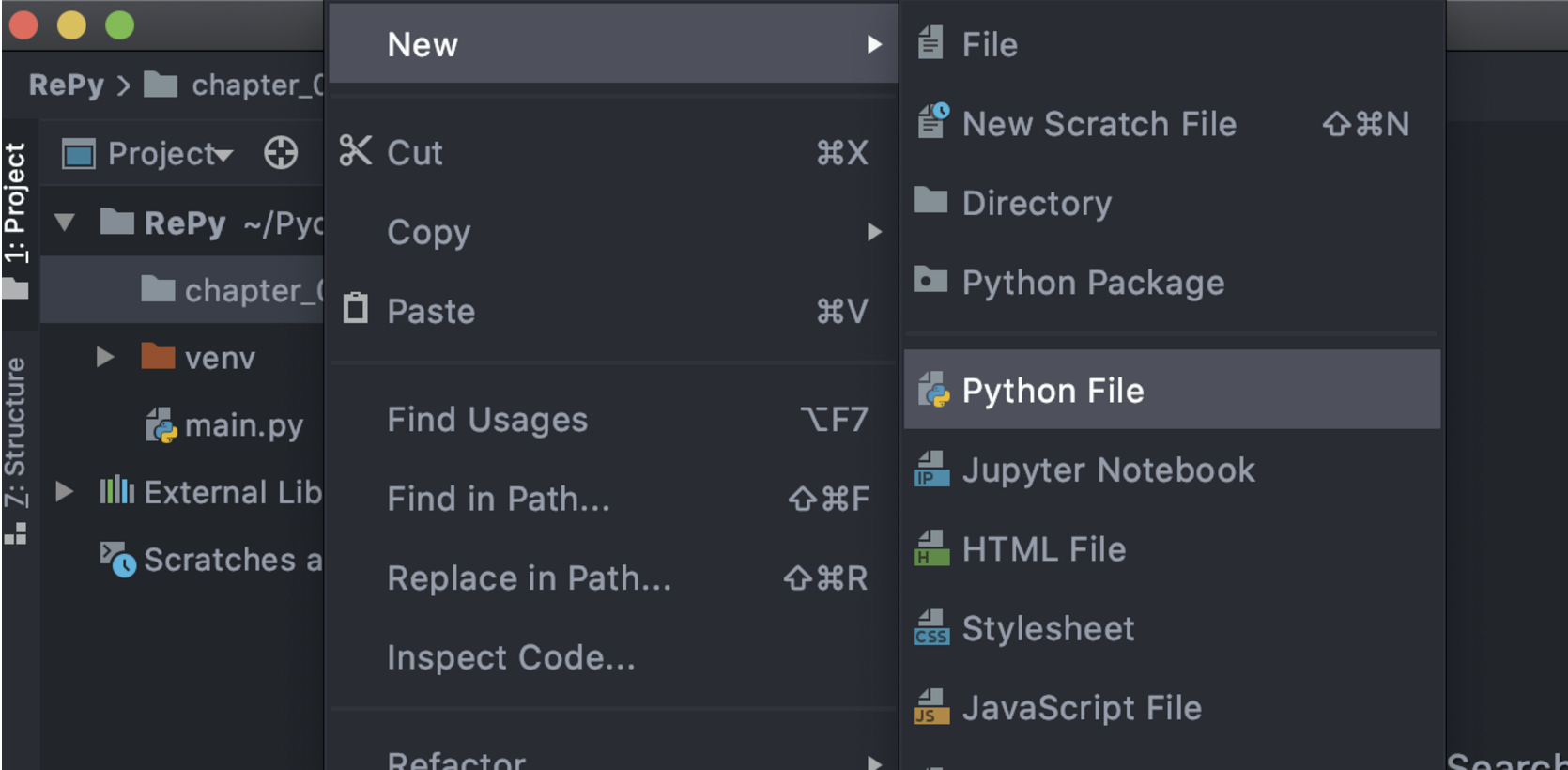Image resolution: width=1568 pixels, height=770 pixels.
Task: Click the orange venv folder icon
Action: coord(158,357)
